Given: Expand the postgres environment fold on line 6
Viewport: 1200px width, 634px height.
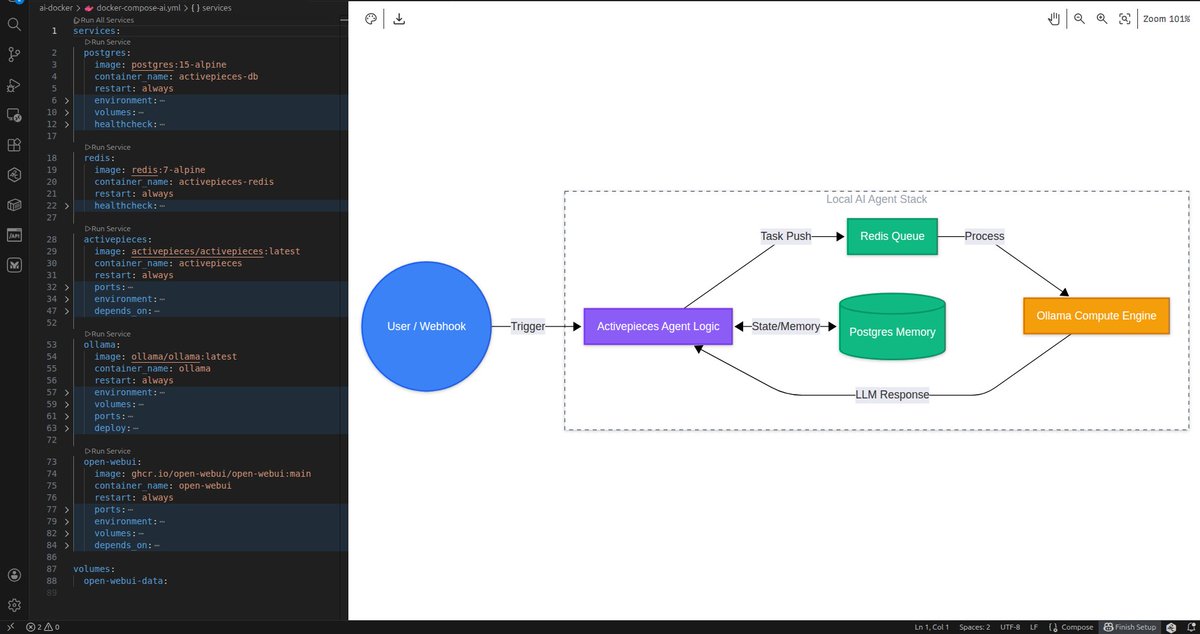Looking at the screenshot, I should tap(67, 100).
